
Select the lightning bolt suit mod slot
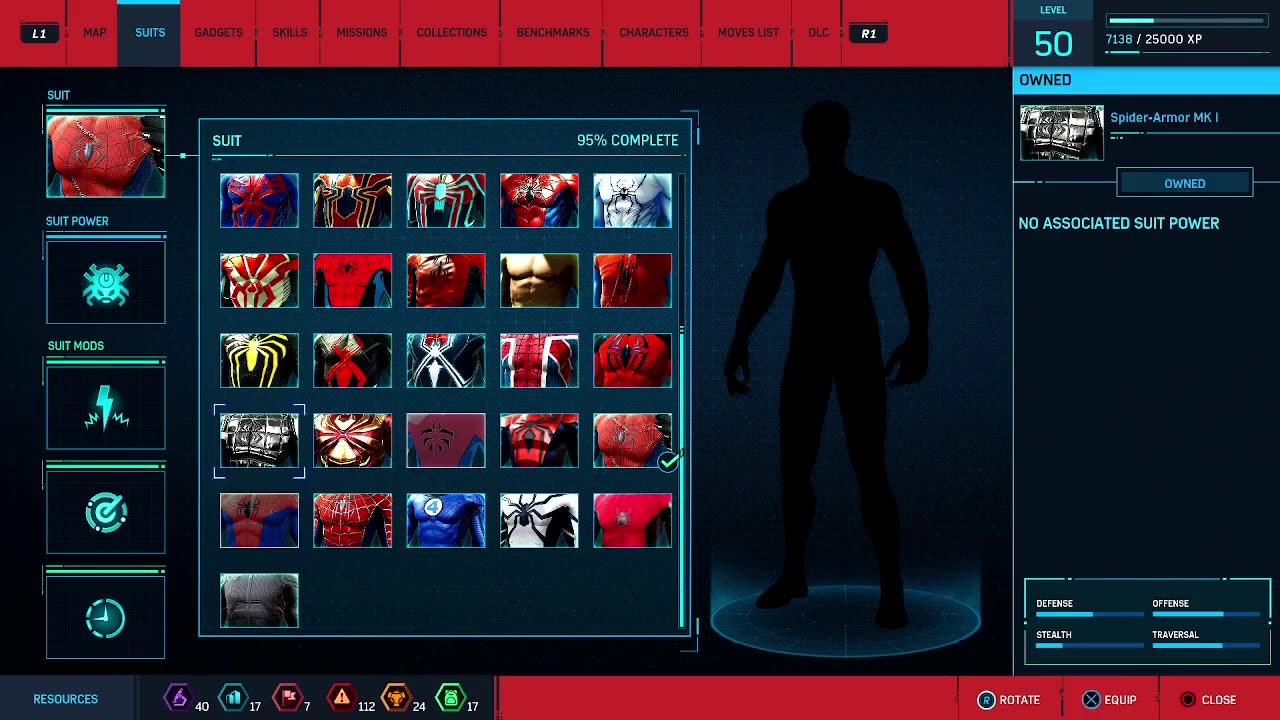pyautogui.click(x=106, y=407)
